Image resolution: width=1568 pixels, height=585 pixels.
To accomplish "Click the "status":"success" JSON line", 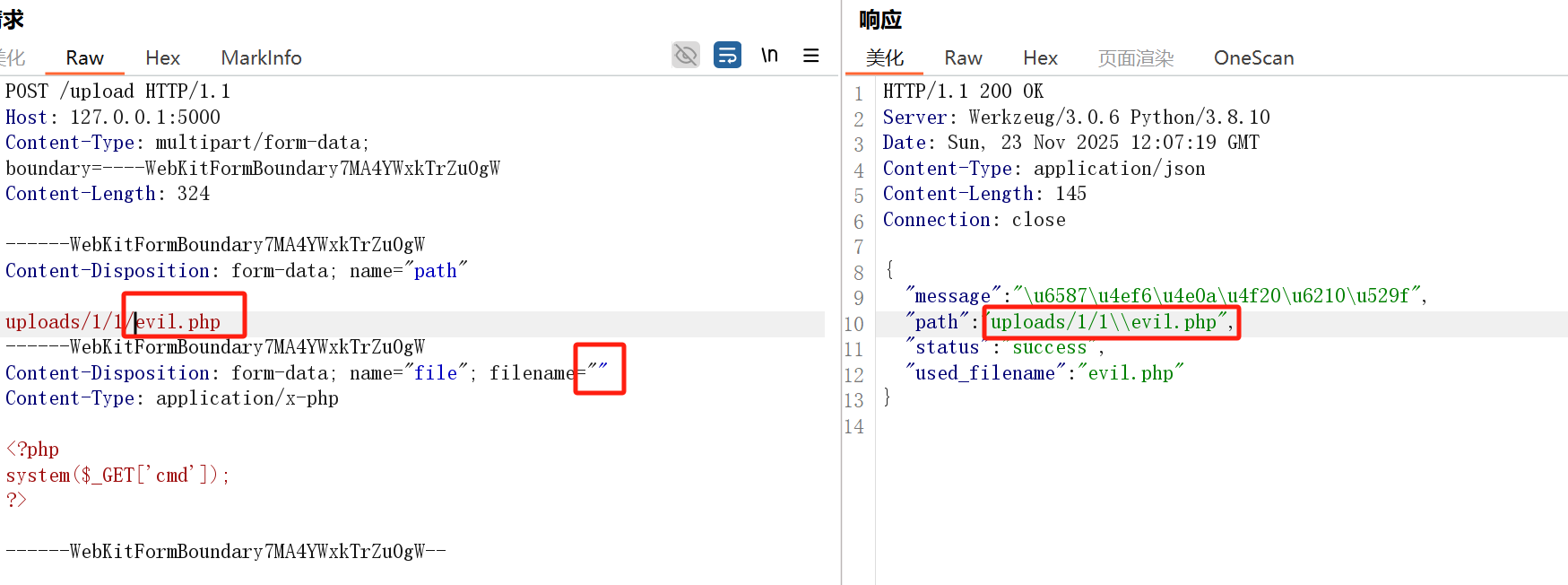I will [x=1005, y=347].
